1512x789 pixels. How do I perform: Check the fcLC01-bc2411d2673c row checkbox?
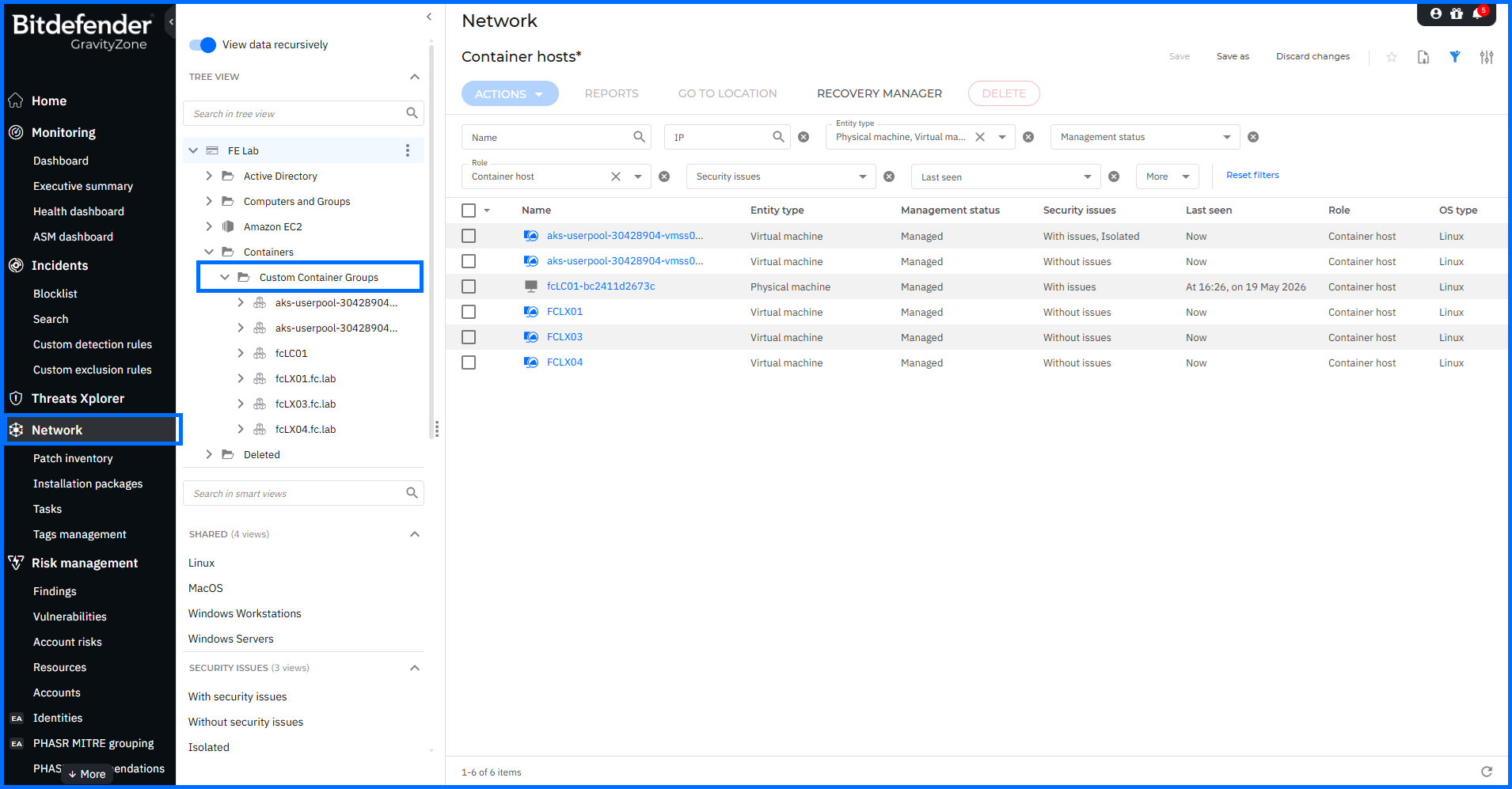click(x=469, y=286)
